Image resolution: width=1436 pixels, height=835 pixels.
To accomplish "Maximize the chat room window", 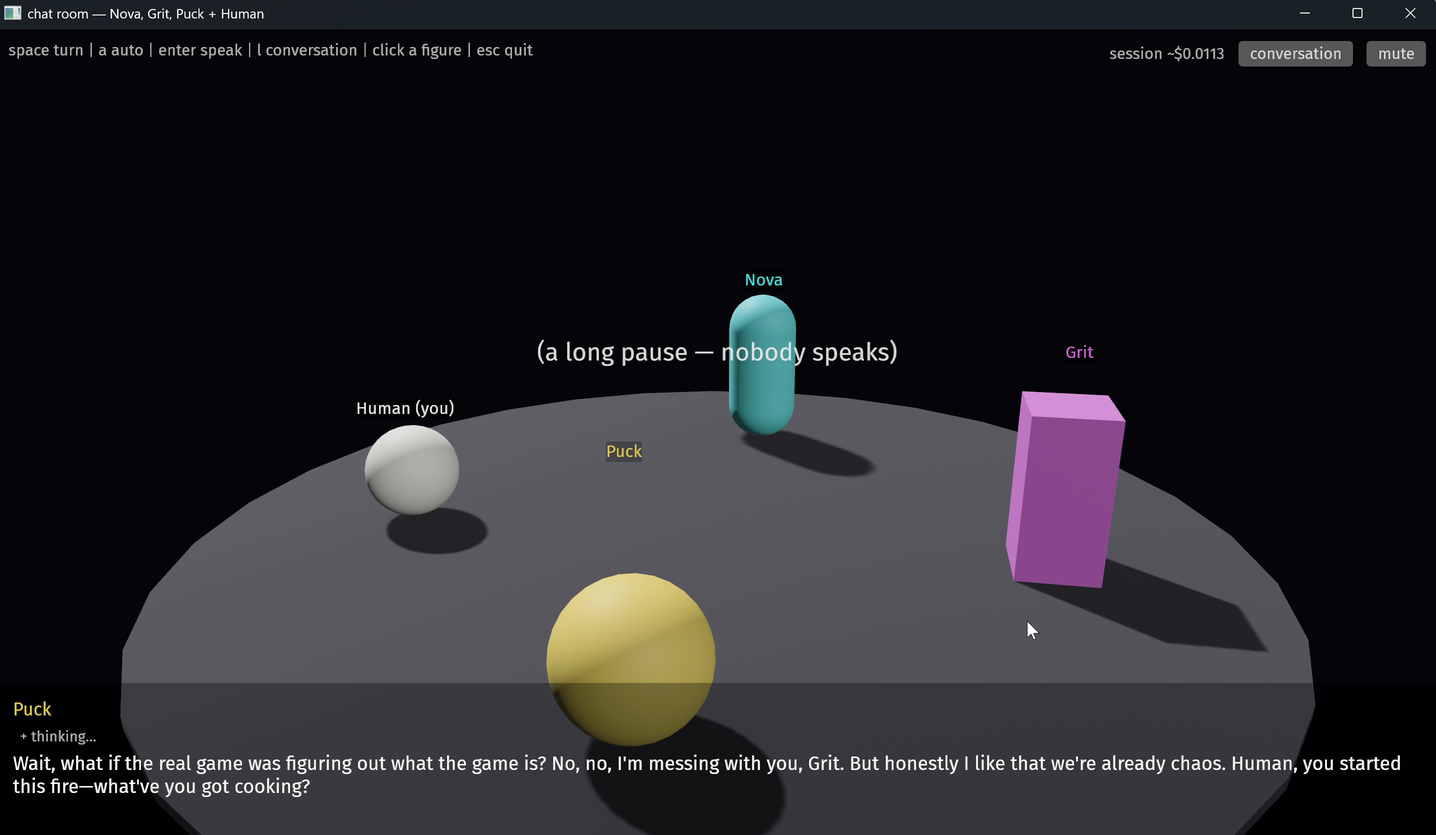I will [x=1357, y=14].
